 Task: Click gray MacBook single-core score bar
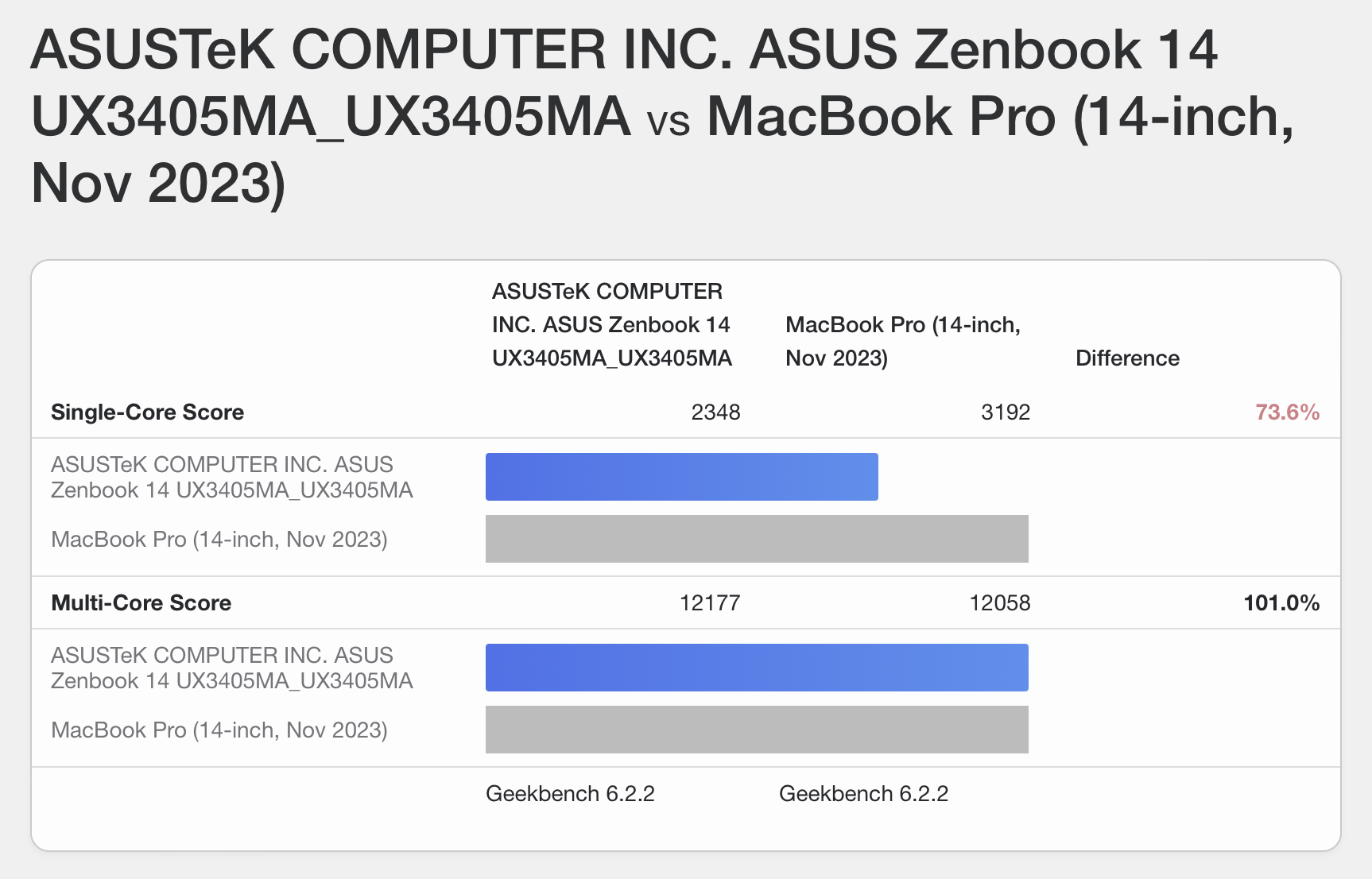click(x=757, y=539)
